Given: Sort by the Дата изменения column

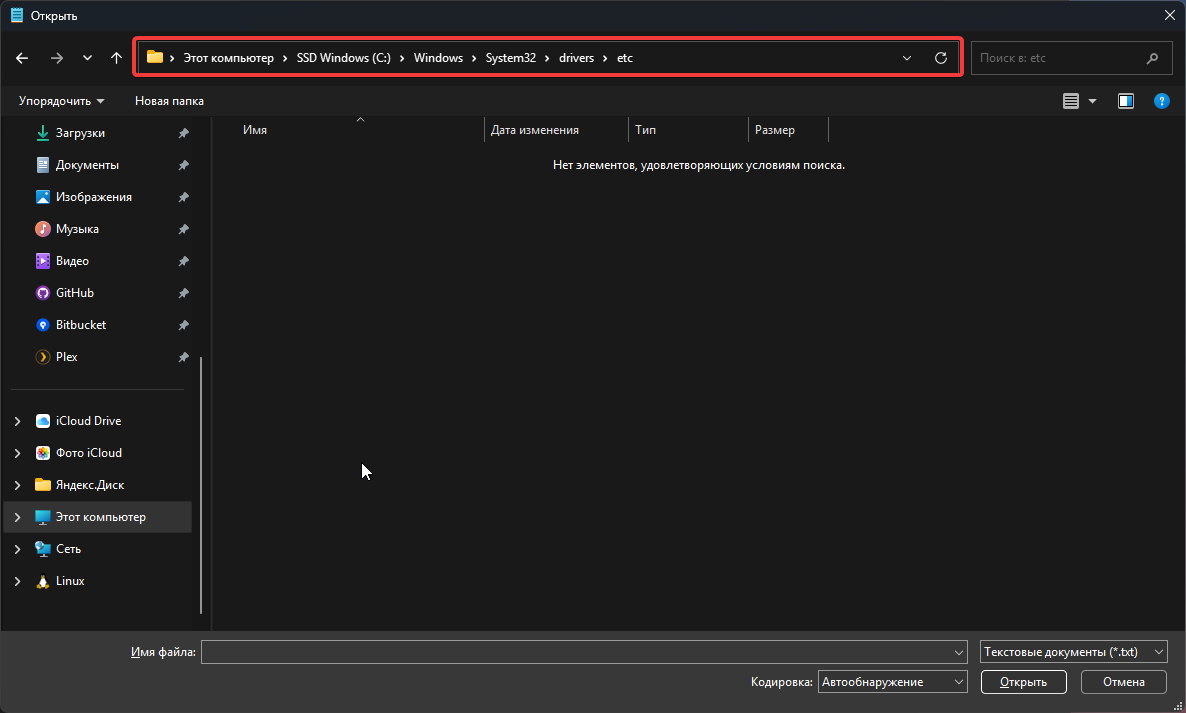Looking at the screenshot, I should click(x=535, y=130).
